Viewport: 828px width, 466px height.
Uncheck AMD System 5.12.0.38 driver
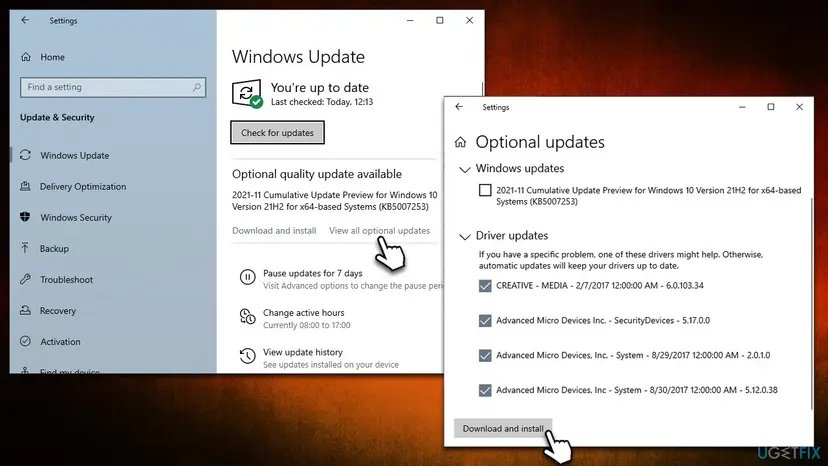click(x=485, y=390)
